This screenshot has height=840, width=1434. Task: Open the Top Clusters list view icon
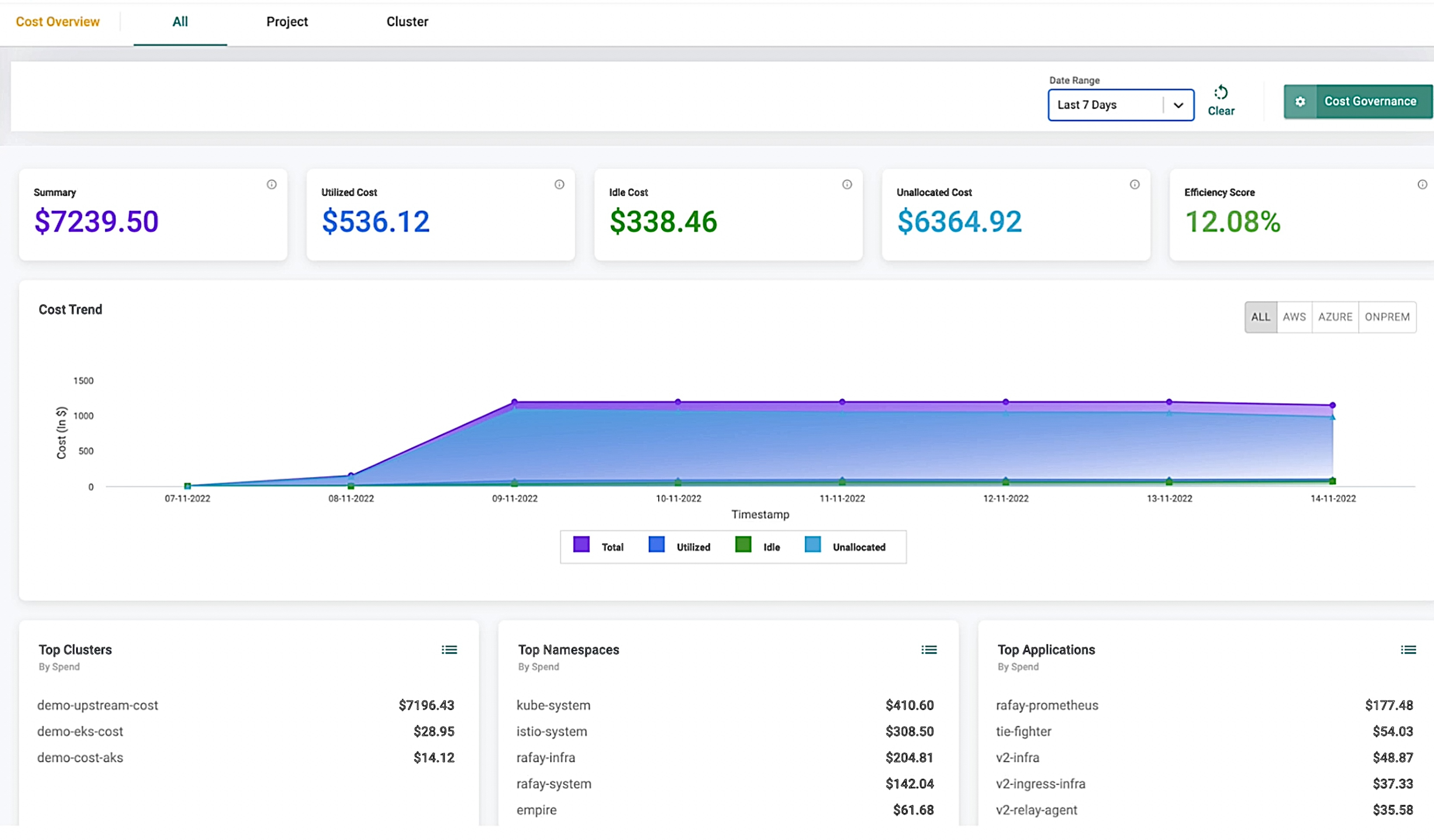click(449, 649)
